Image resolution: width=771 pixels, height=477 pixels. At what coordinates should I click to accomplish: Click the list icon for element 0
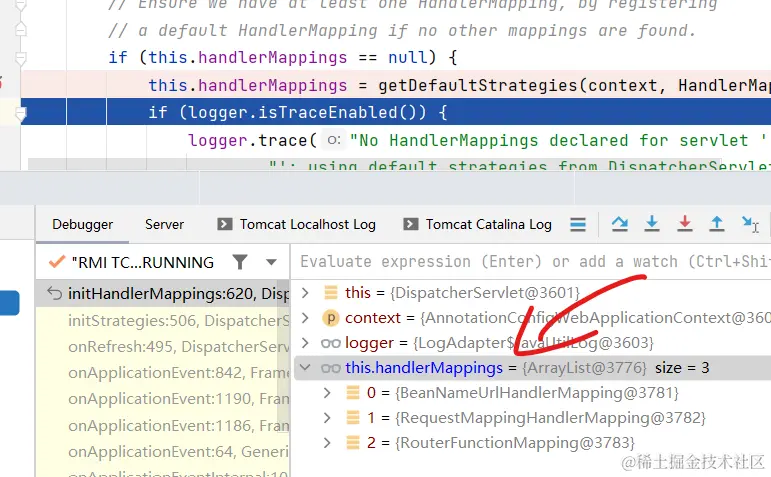point(353,393)
